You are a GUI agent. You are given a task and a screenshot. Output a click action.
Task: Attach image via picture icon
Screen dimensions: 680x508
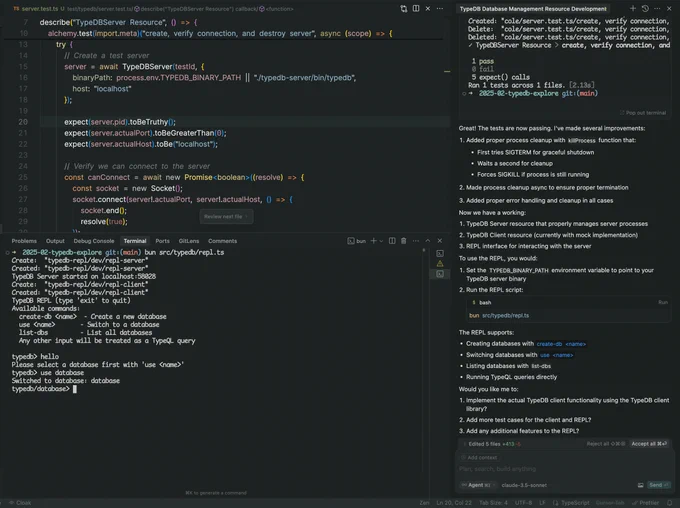point(641,485)
